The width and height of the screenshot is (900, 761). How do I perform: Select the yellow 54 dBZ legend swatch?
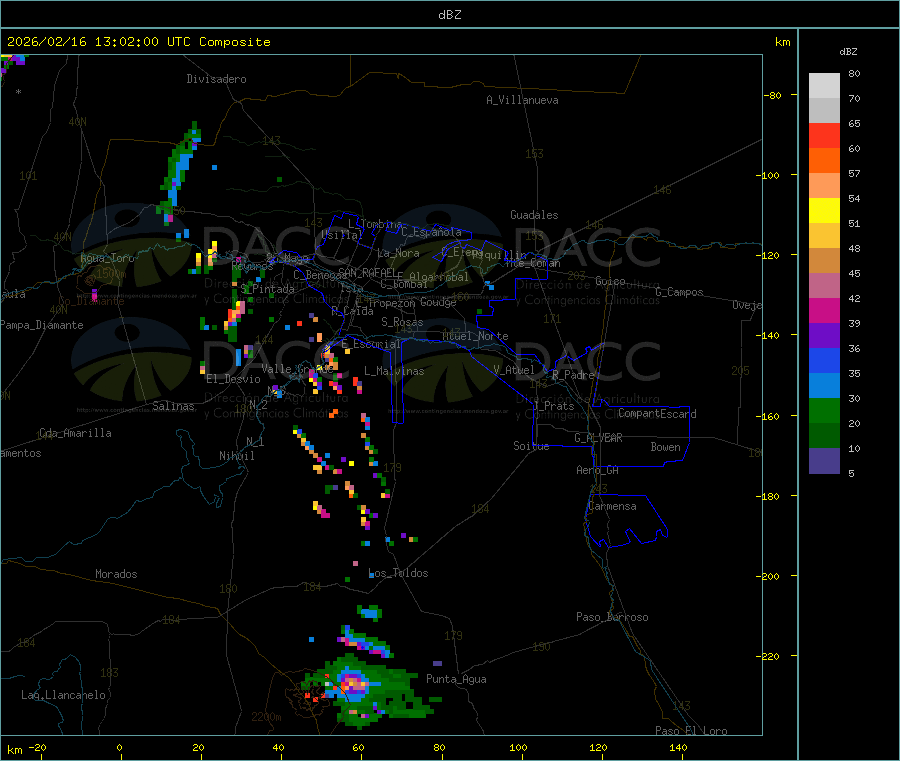point(824,211)
